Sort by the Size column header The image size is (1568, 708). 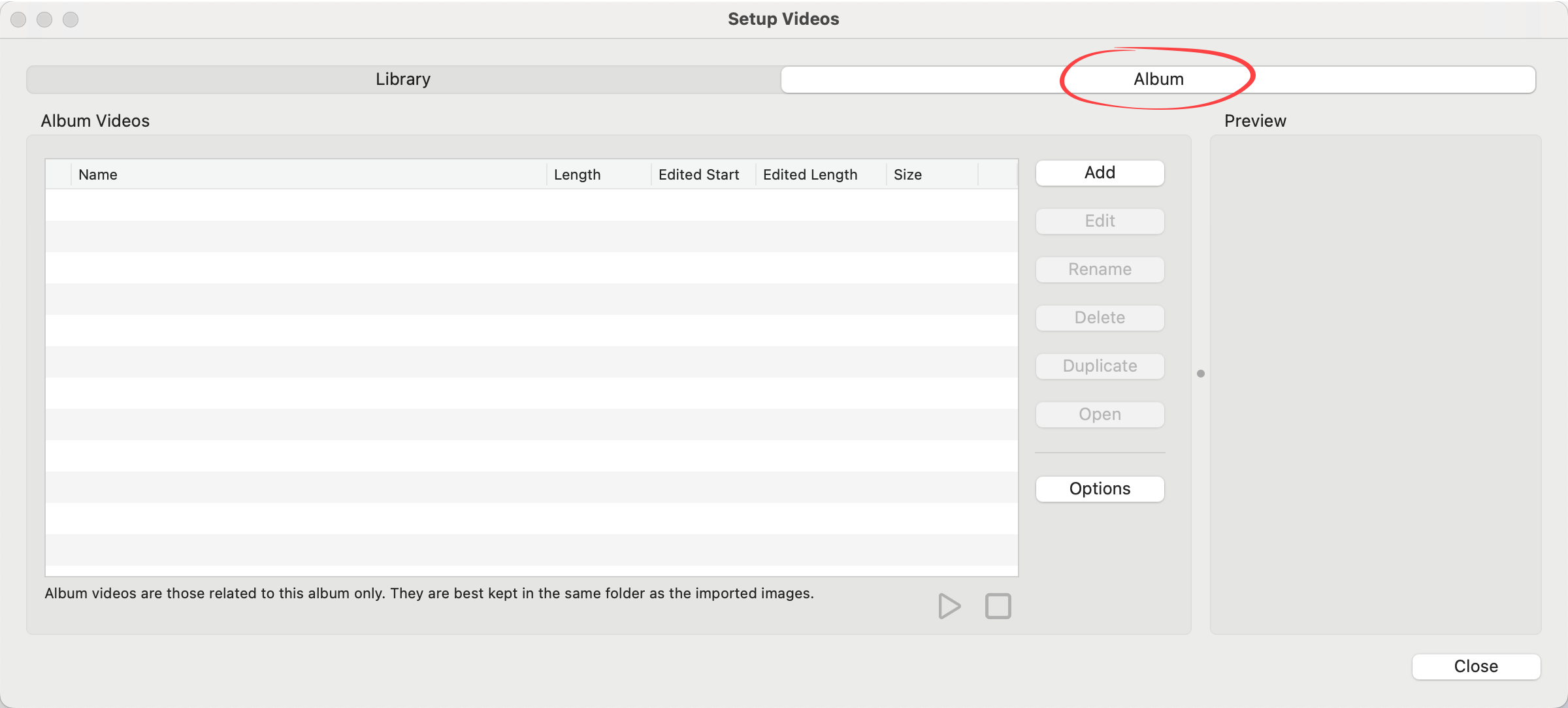(931, 174)
